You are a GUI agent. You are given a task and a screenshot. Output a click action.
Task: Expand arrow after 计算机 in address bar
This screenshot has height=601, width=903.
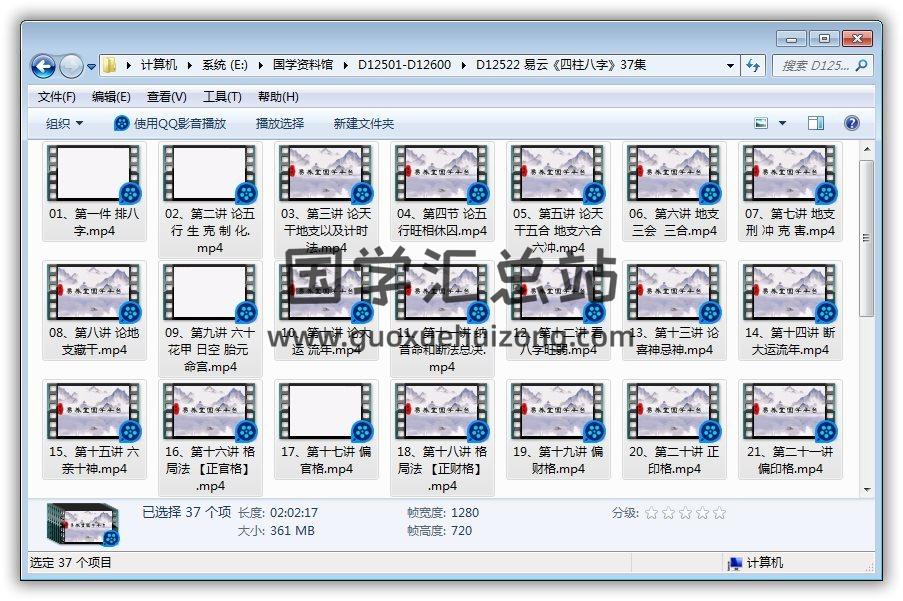coord(189,66)
